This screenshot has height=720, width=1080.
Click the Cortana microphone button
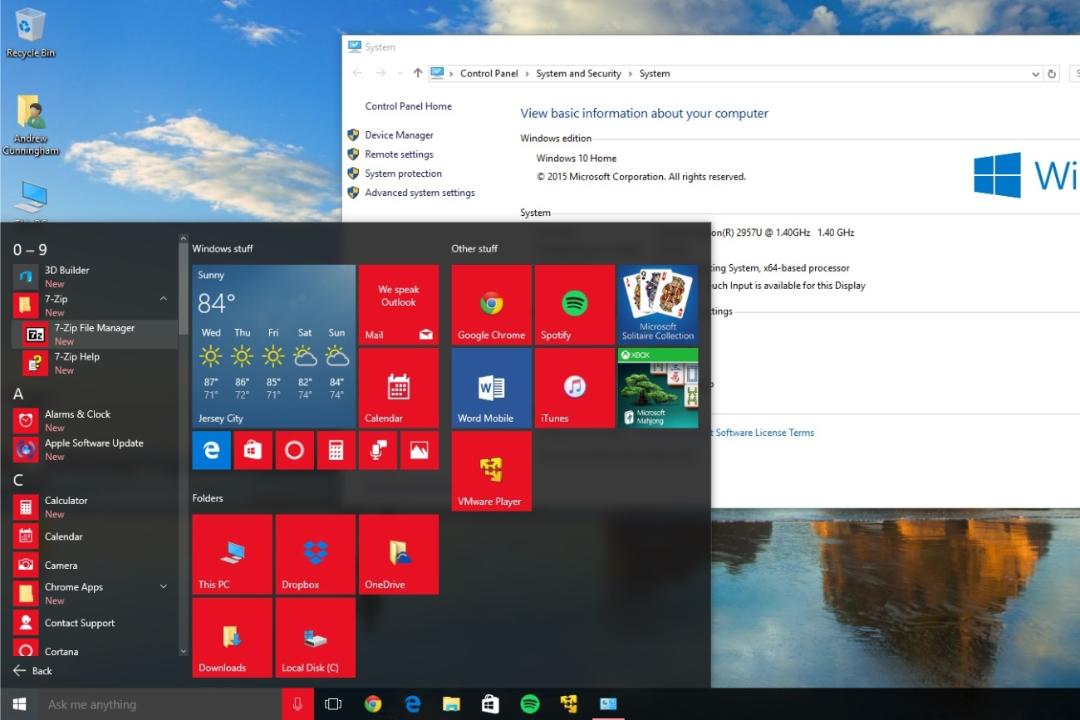tap(298, 704)
